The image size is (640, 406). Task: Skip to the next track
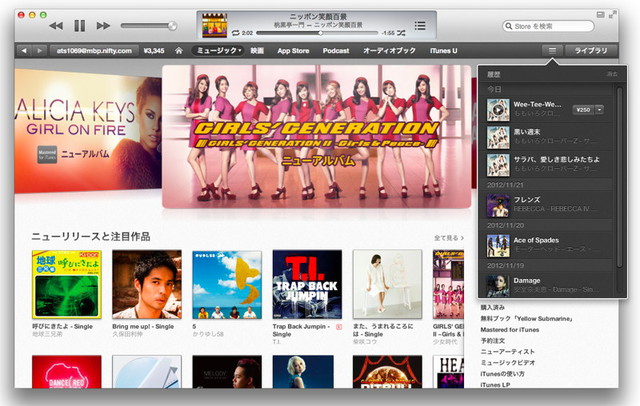click(103, 26)
